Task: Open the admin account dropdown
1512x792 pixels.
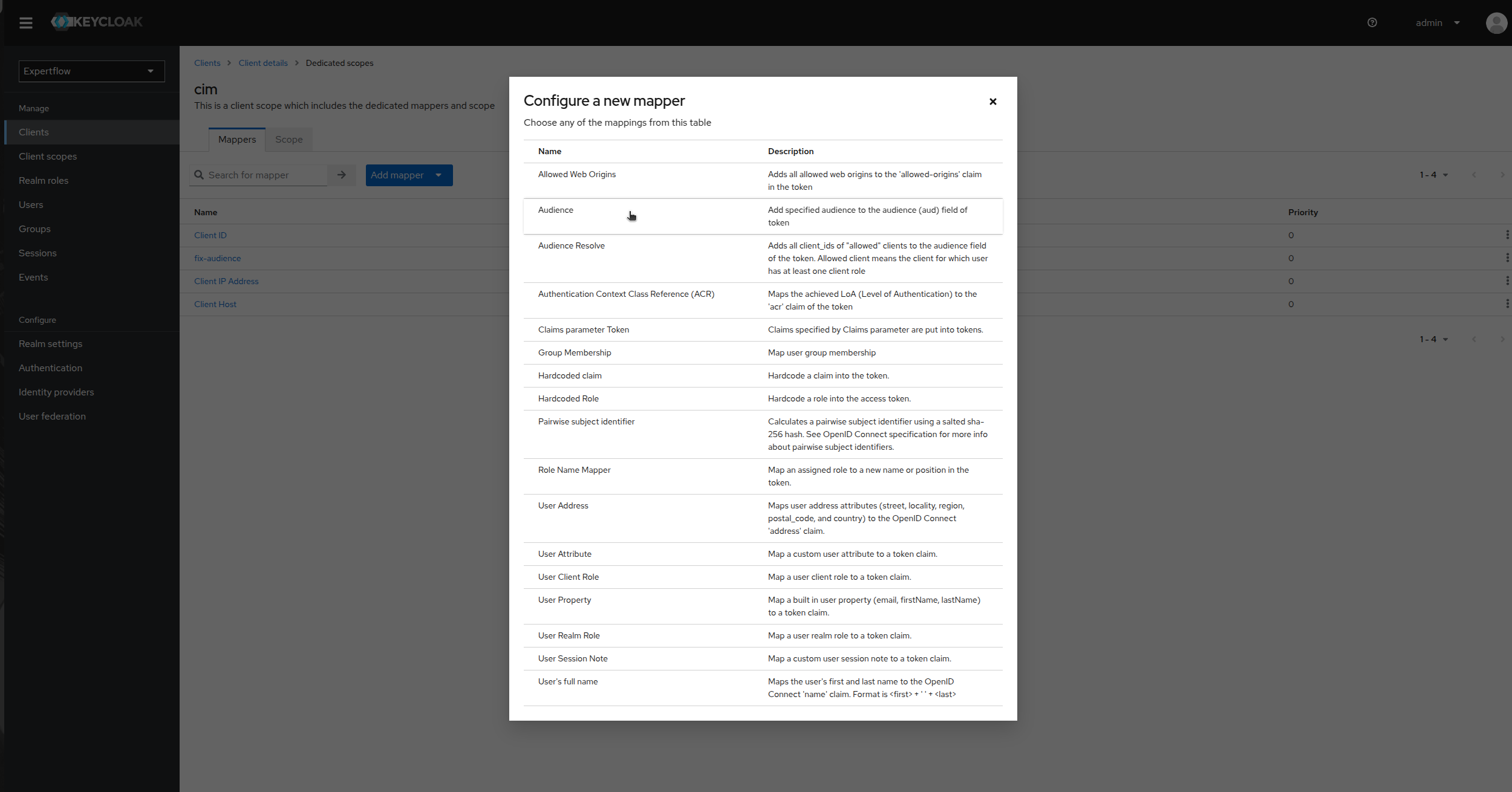Action: click(1436, 22)
